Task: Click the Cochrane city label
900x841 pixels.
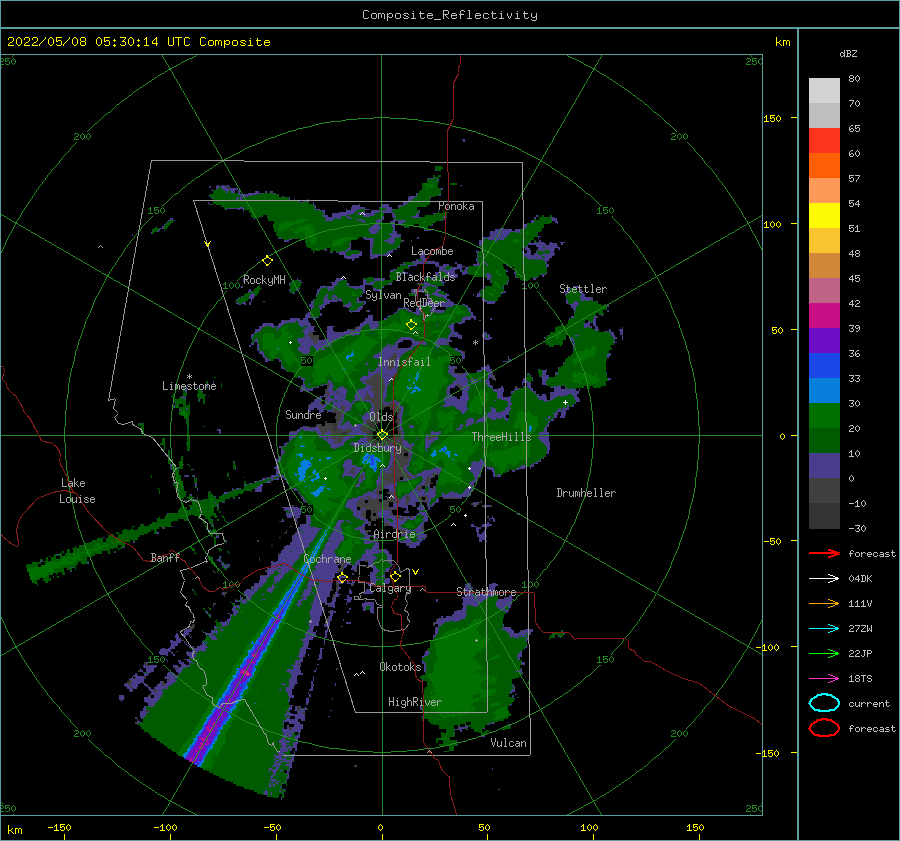Action: pos(327,559)
